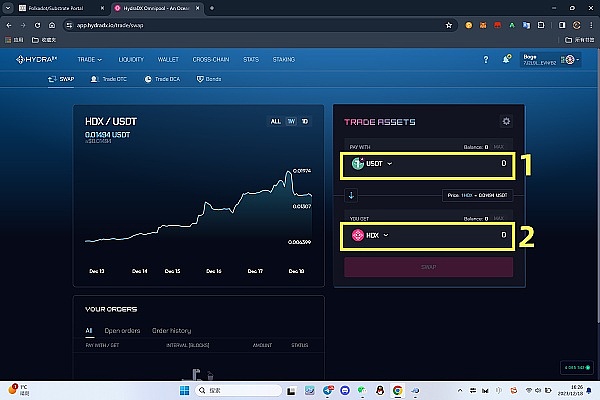This screenshot has width=600, height=400.
Task: Set chart range to 1W
Action: (x=291, y=121)
